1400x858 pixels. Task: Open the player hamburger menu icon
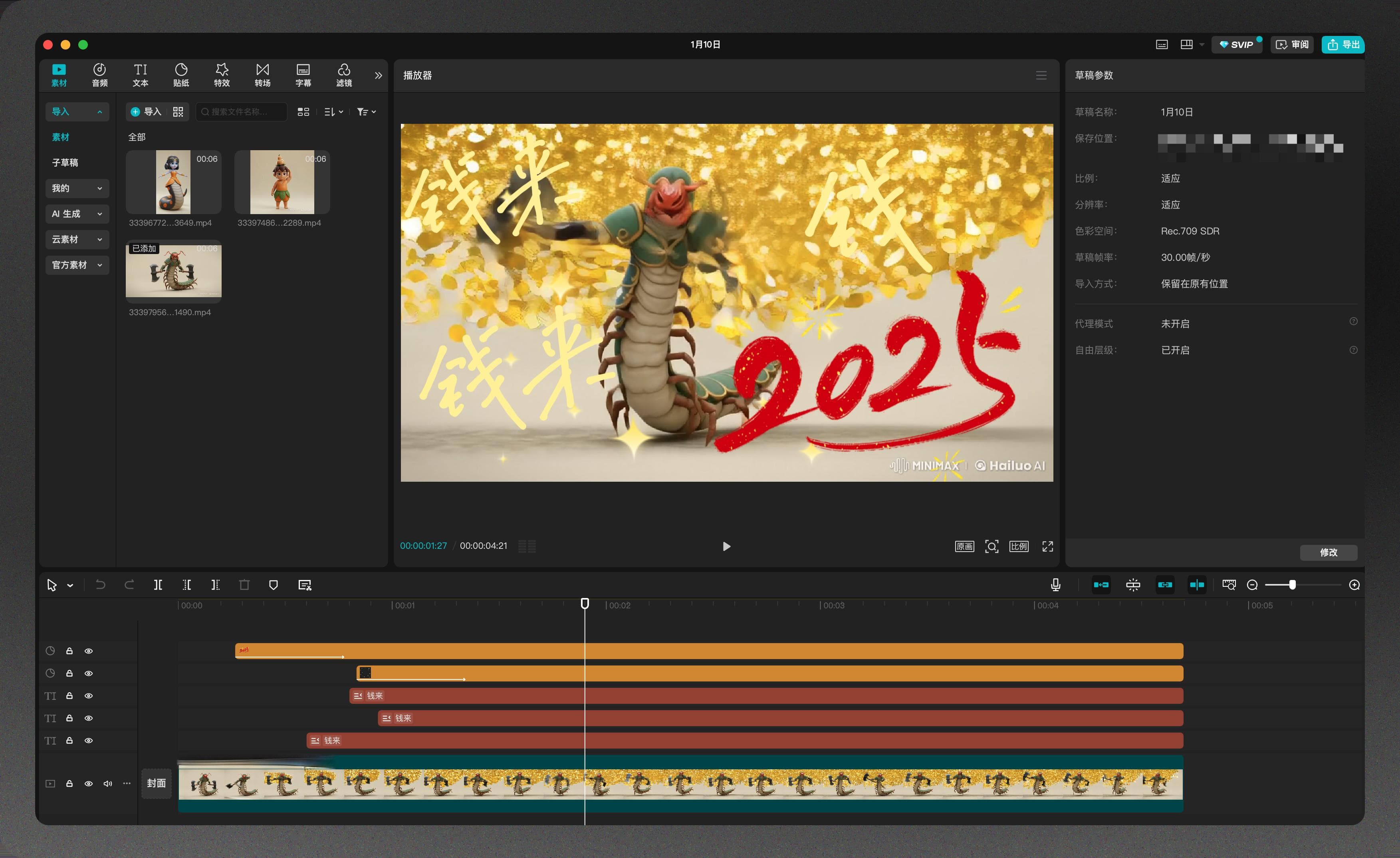click(1041, 75)
